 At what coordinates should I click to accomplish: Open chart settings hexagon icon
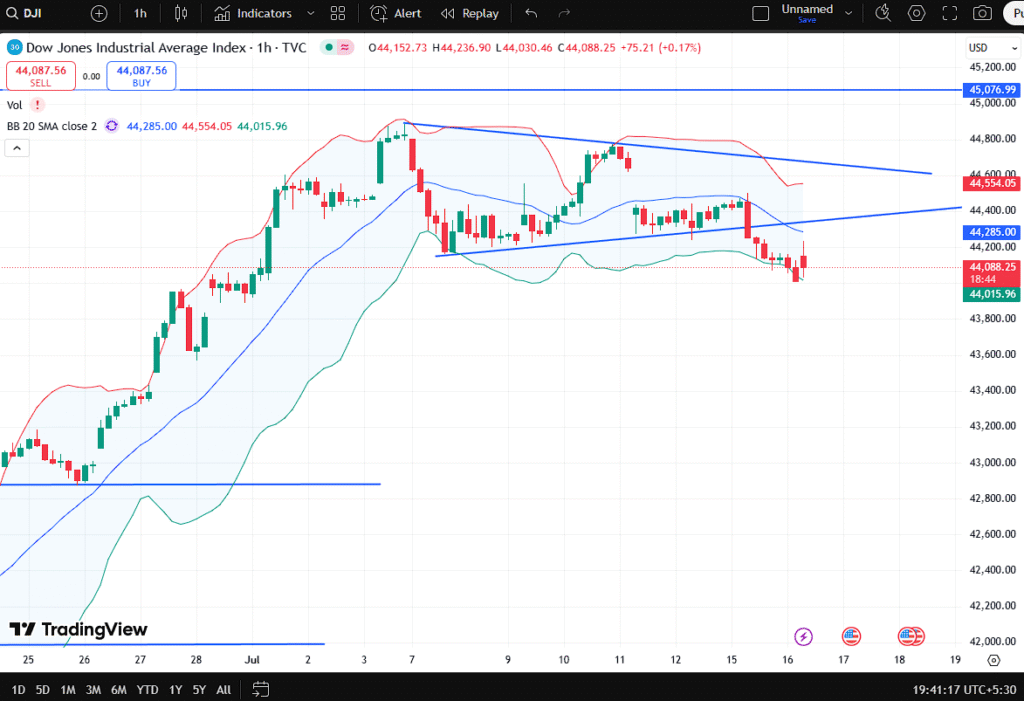(x=916, y=13)
